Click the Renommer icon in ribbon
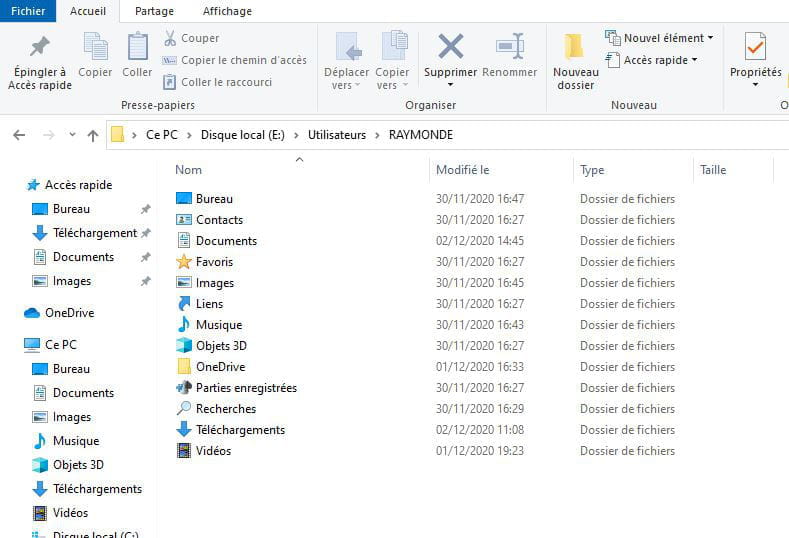Viewport: 789px width, 538px height. click(x=510, y=46)
